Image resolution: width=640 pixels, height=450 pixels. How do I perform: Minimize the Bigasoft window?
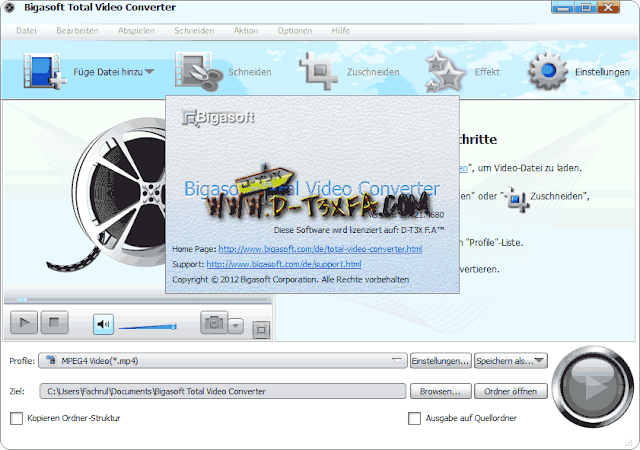562,7
